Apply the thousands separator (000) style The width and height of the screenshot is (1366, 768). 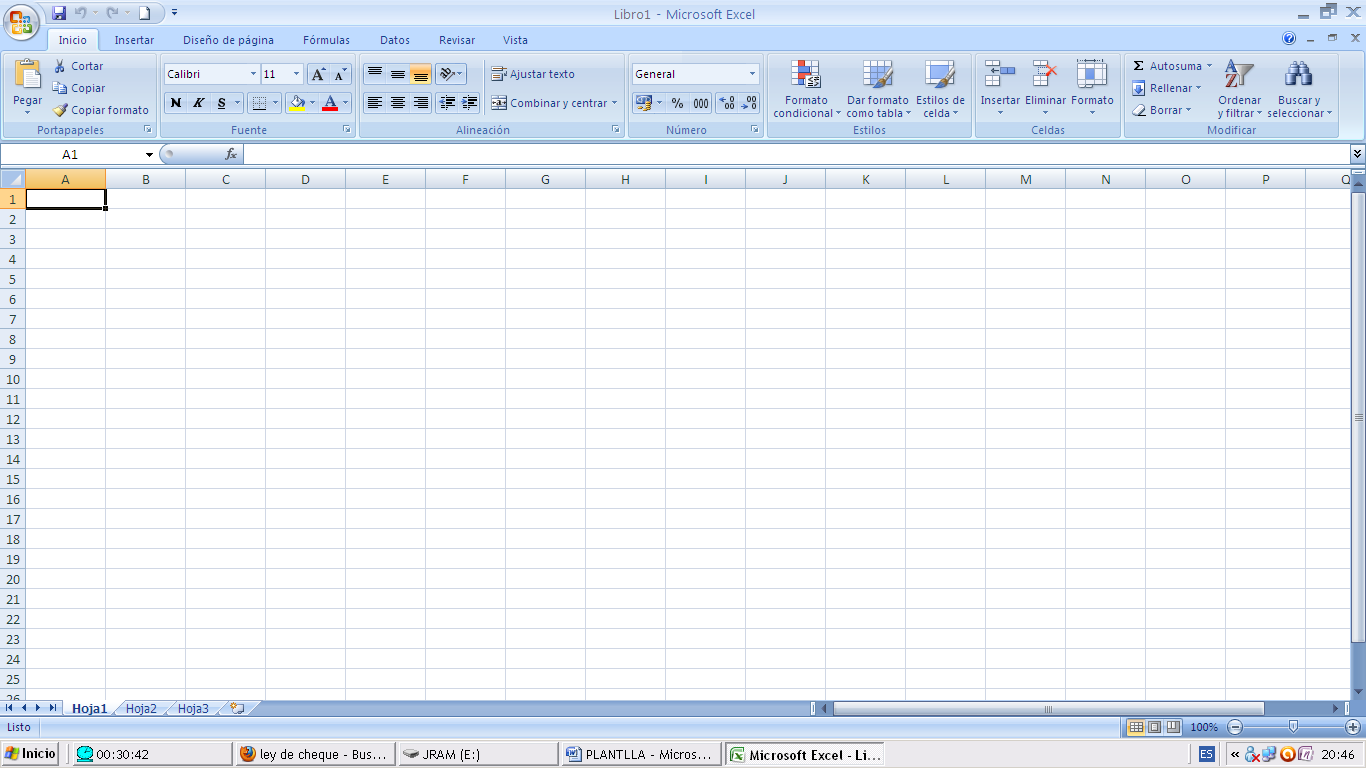[x=701, y=103]
